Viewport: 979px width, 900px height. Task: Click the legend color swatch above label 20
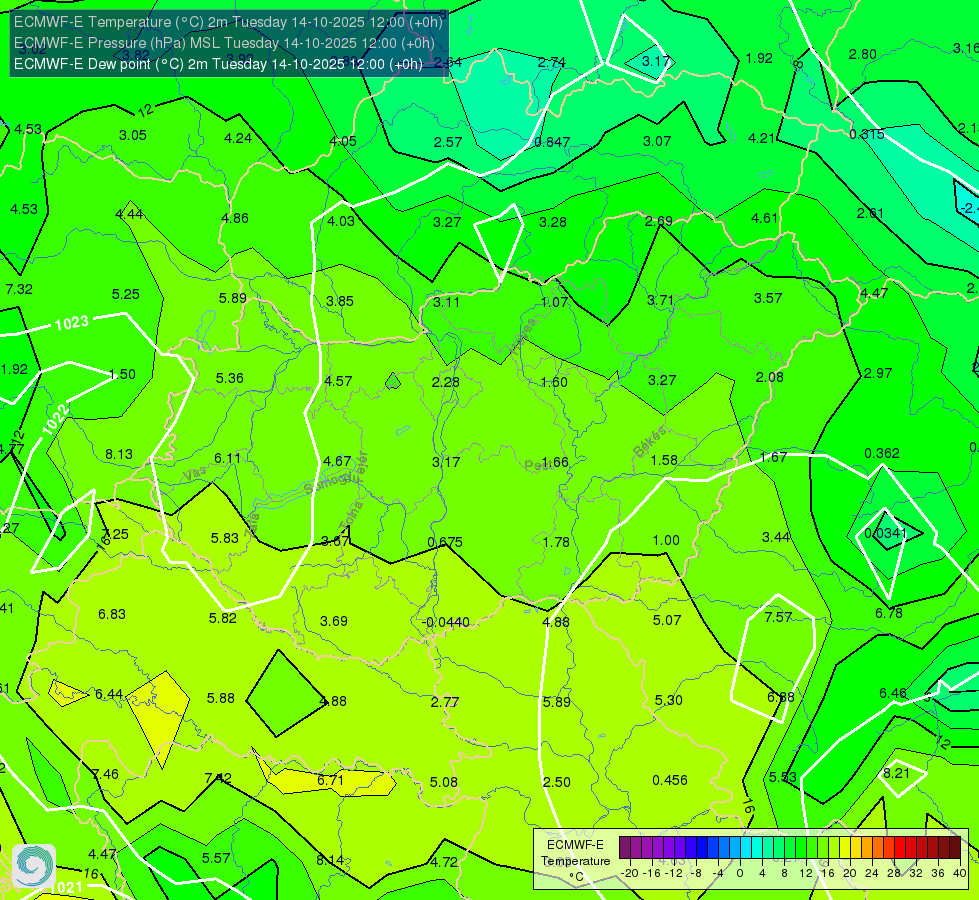point(844,848)
